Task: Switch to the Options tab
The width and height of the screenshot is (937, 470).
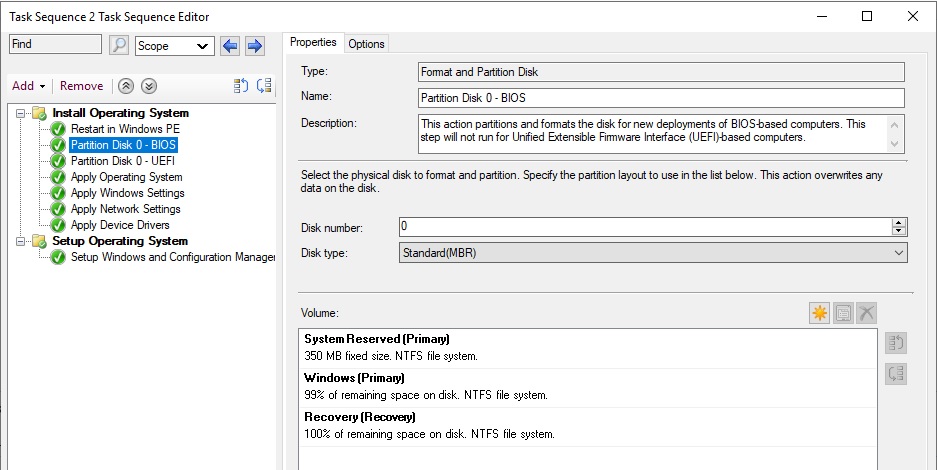Action: tap(366, 44)
